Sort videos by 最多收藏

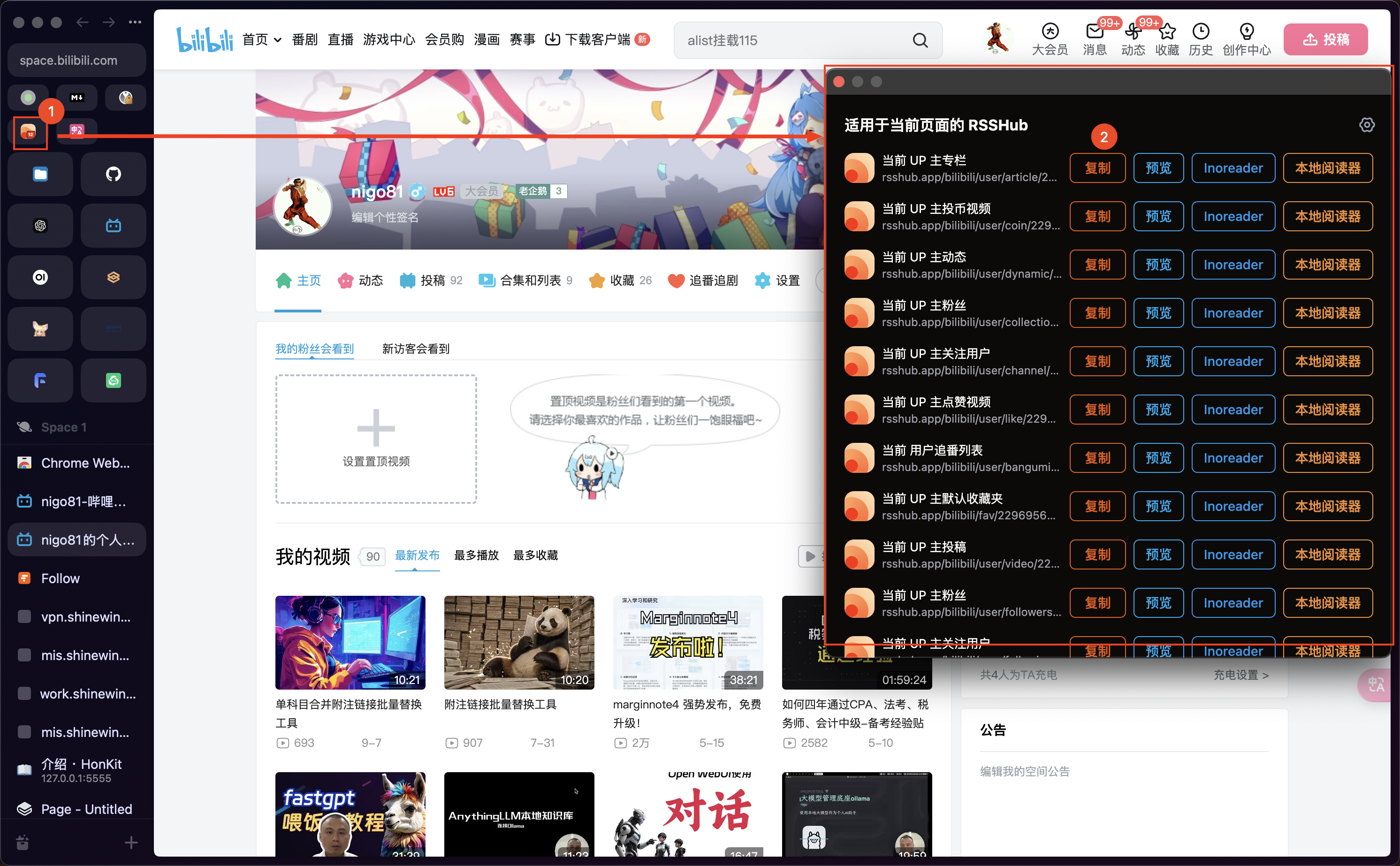tap(535, 555)
